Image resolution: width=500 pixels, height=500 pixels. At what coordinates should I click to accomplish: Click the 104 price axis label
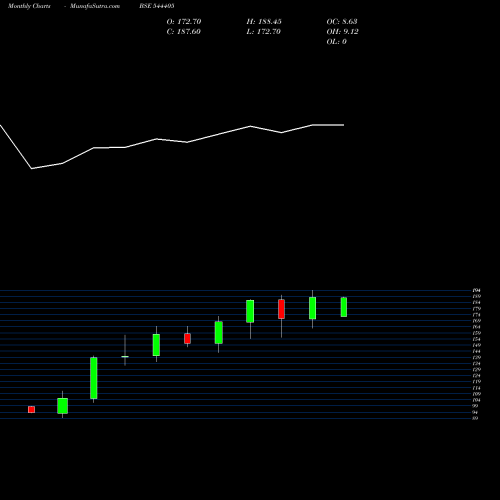coord(477,400)
